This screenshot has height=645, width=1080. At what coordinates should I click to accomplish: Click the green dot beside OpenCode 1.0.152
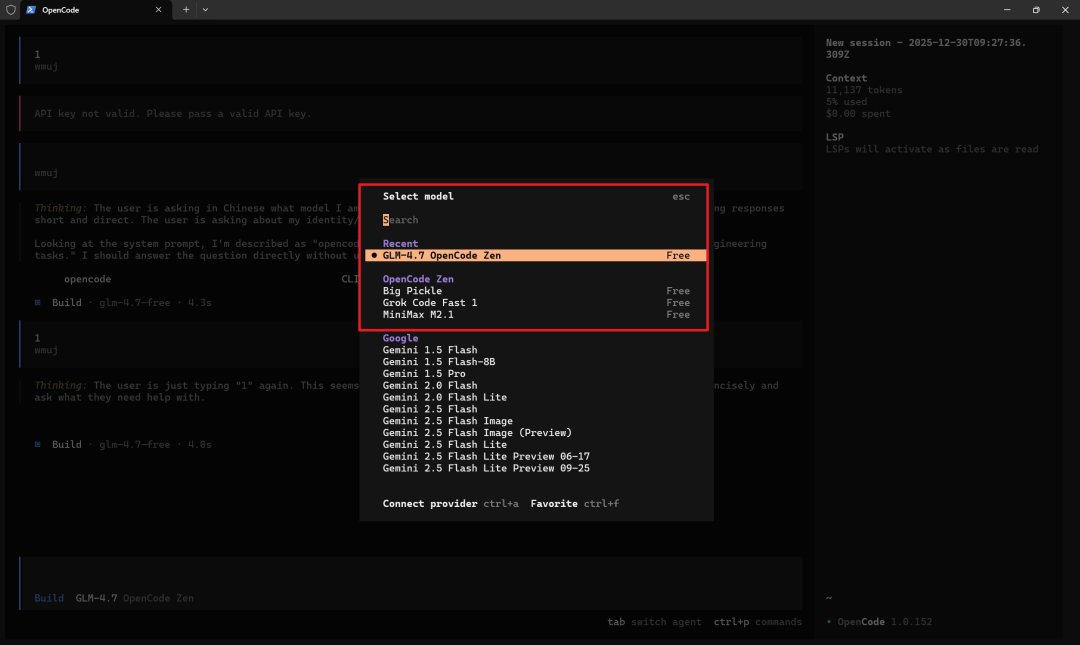829,622
